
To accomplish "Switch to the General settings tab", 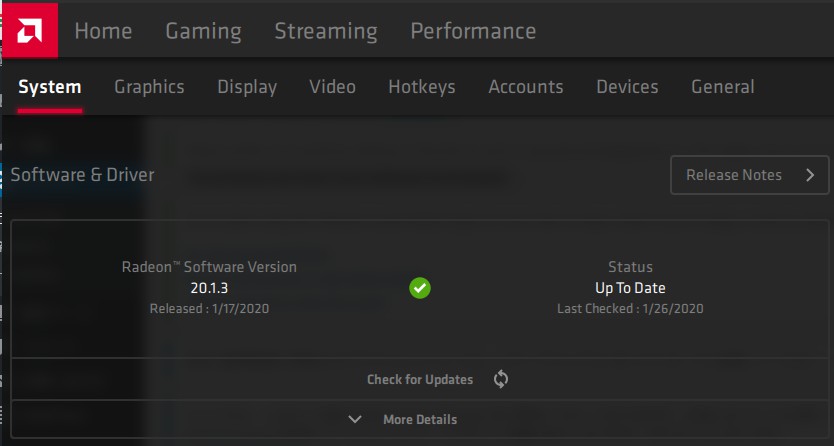I will (722, 87).
